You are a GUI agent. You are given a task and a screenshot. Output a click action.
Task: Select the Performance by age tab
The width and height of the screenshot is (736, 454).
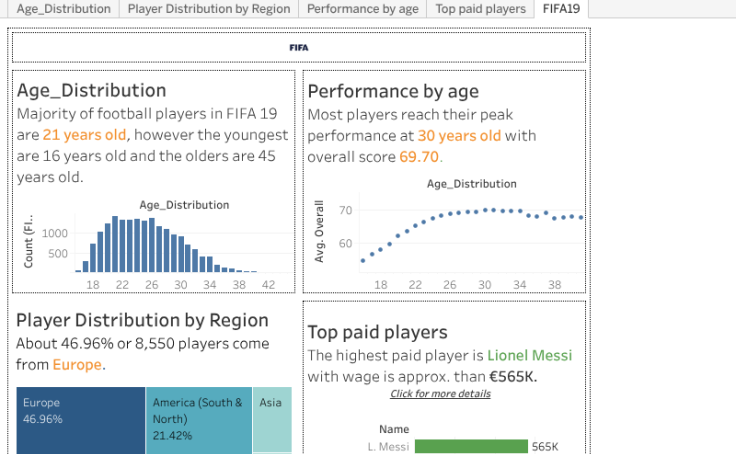click(x=362, y=9)
